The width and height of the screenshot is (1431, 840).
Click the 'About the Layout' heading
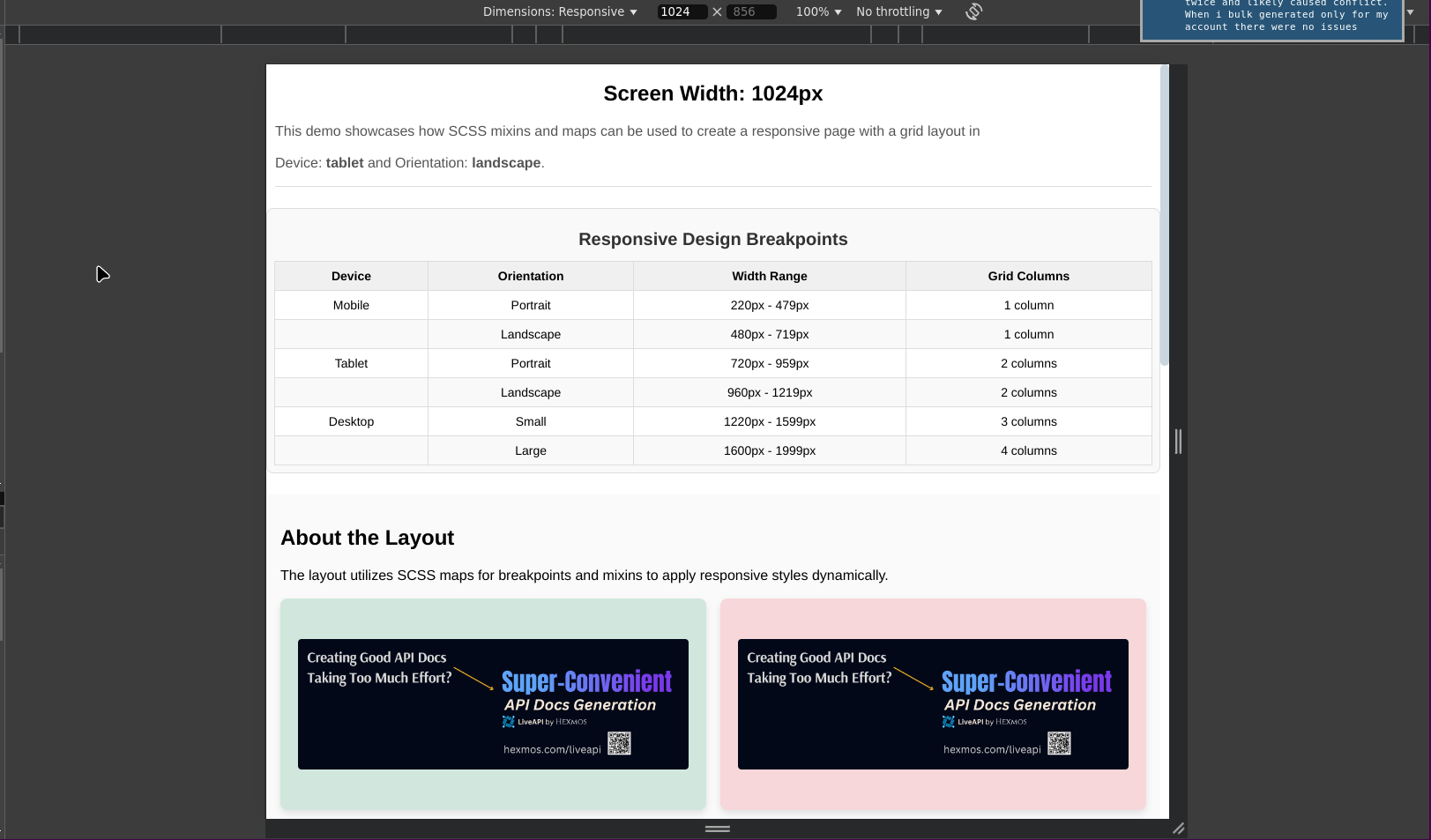(x=367, y=538)
